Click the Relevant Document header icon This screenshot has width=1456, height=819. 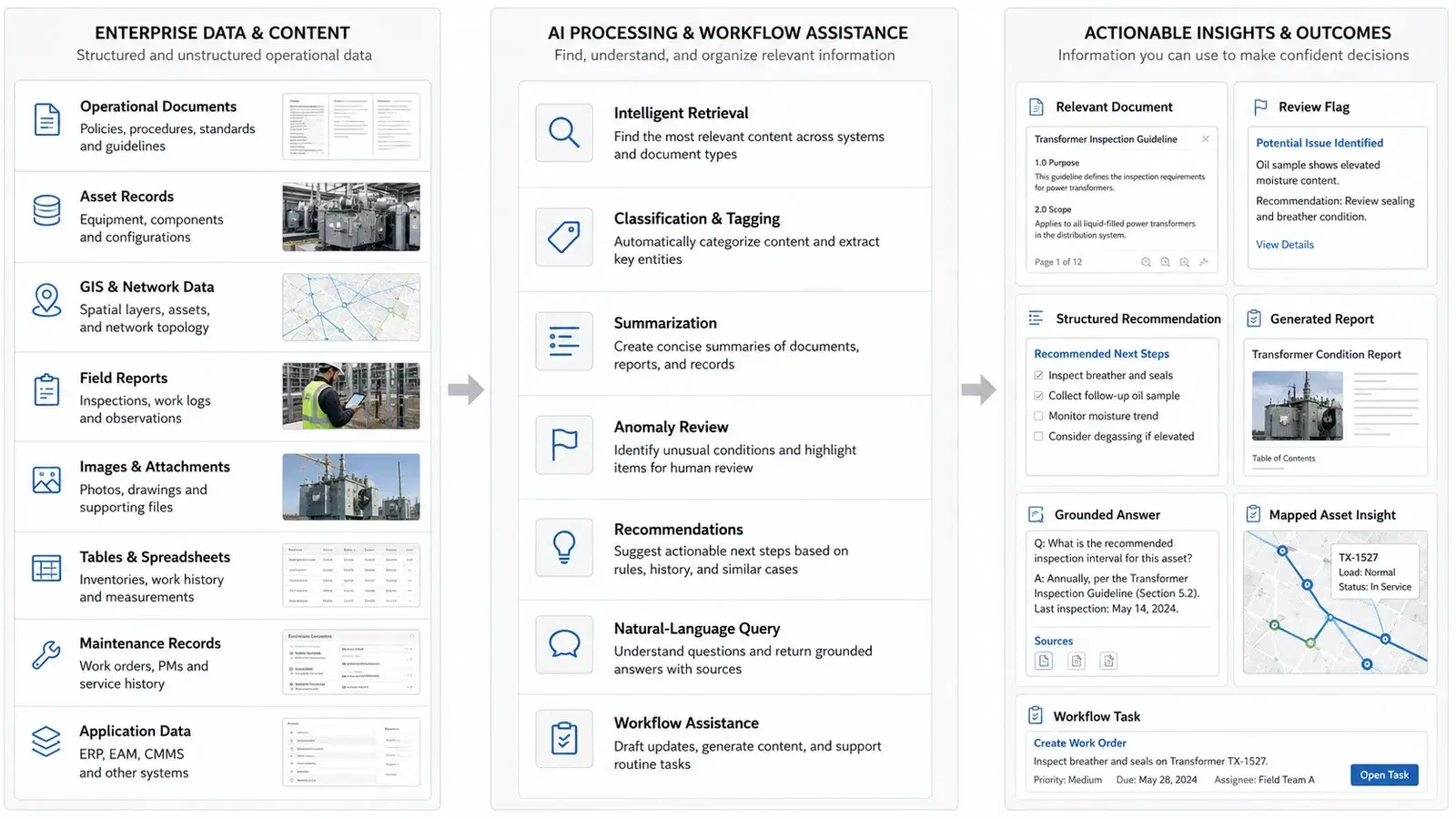[1036, 106]
